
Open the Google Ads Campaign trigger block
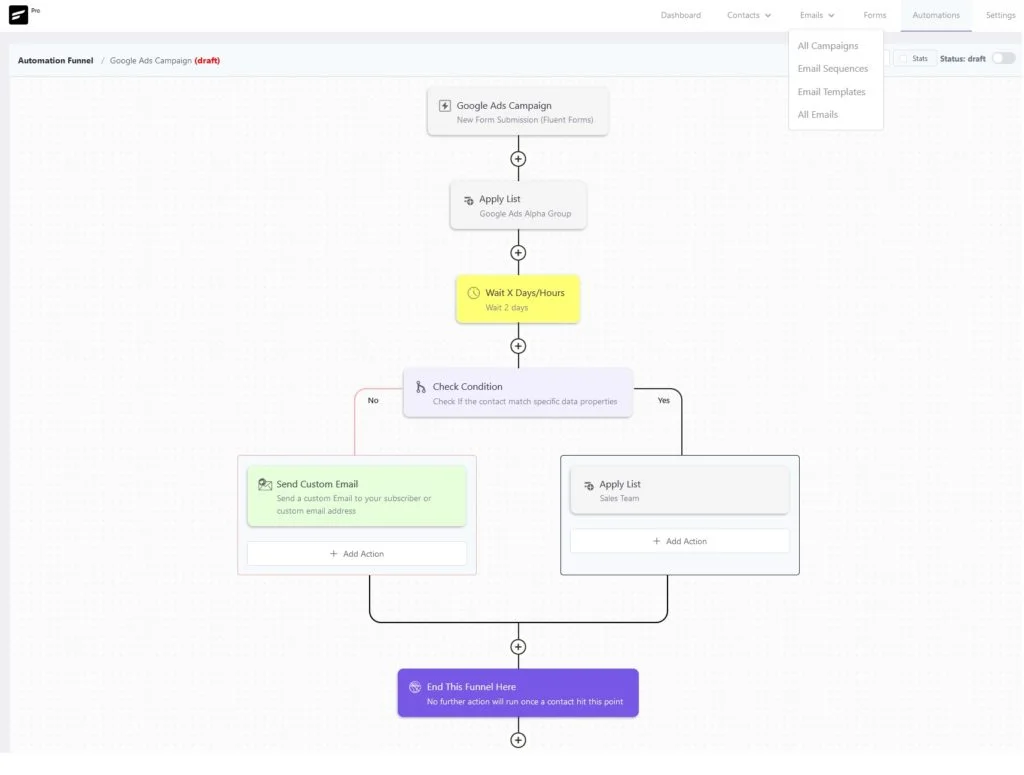point(518,112)
